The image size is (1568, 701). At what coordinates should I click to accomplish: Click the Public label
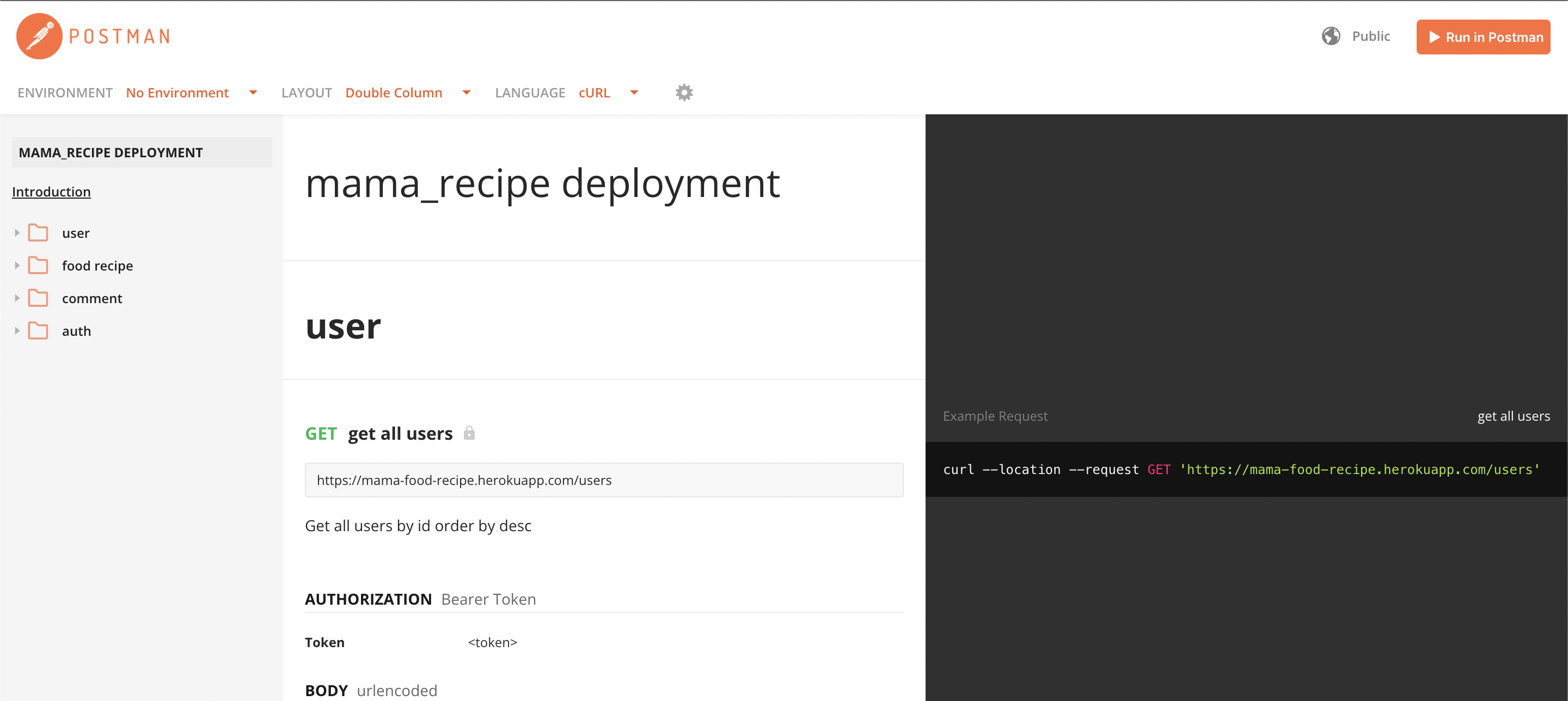1370,36
